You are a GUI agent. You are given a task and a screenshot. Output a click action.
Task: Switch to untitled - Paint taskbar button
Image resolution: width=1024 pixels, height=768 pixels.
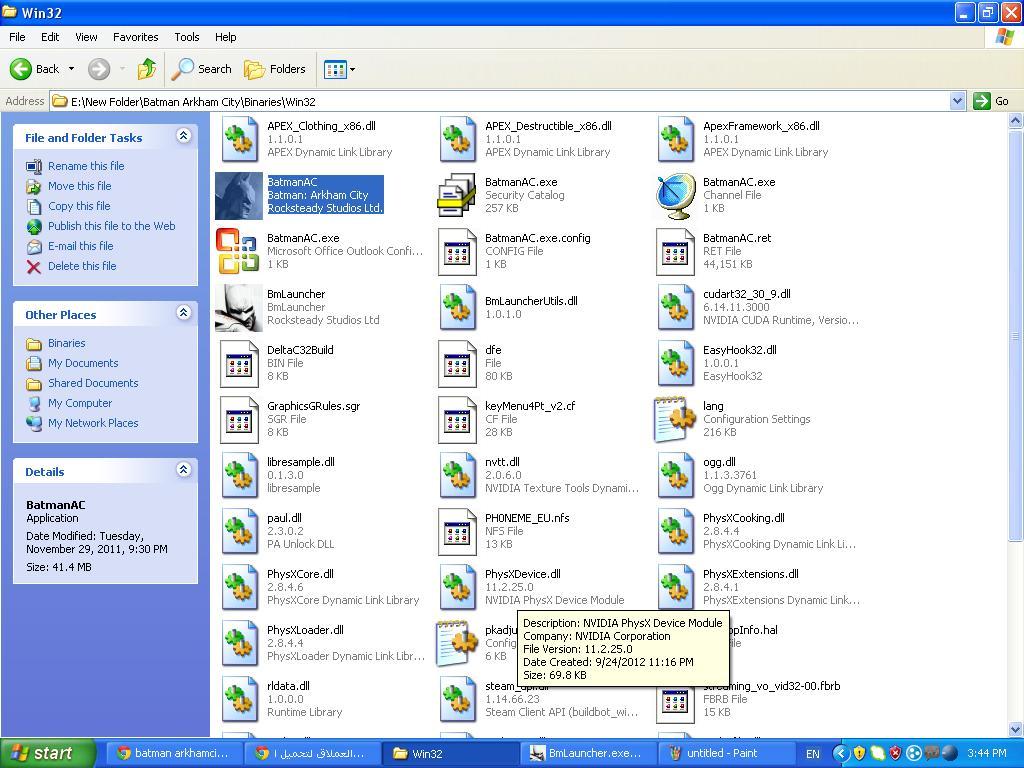(724, 753)
